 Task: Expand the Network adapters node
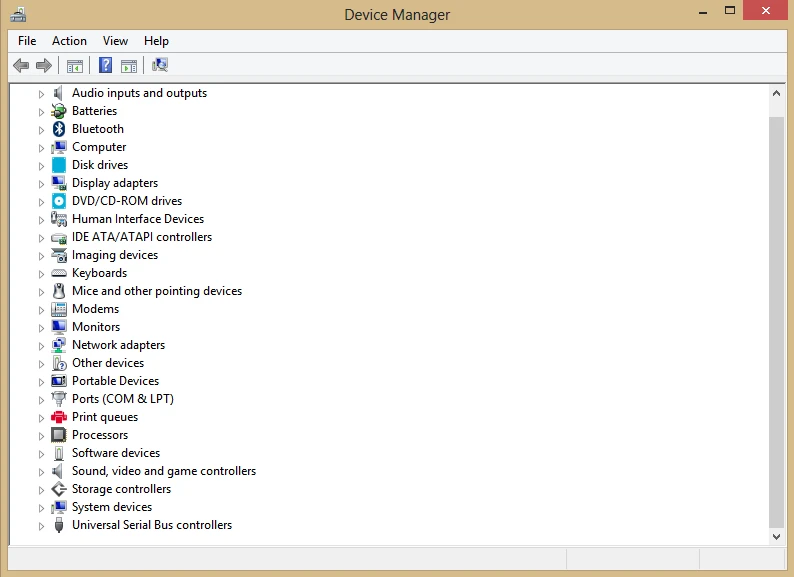[42, 345]
